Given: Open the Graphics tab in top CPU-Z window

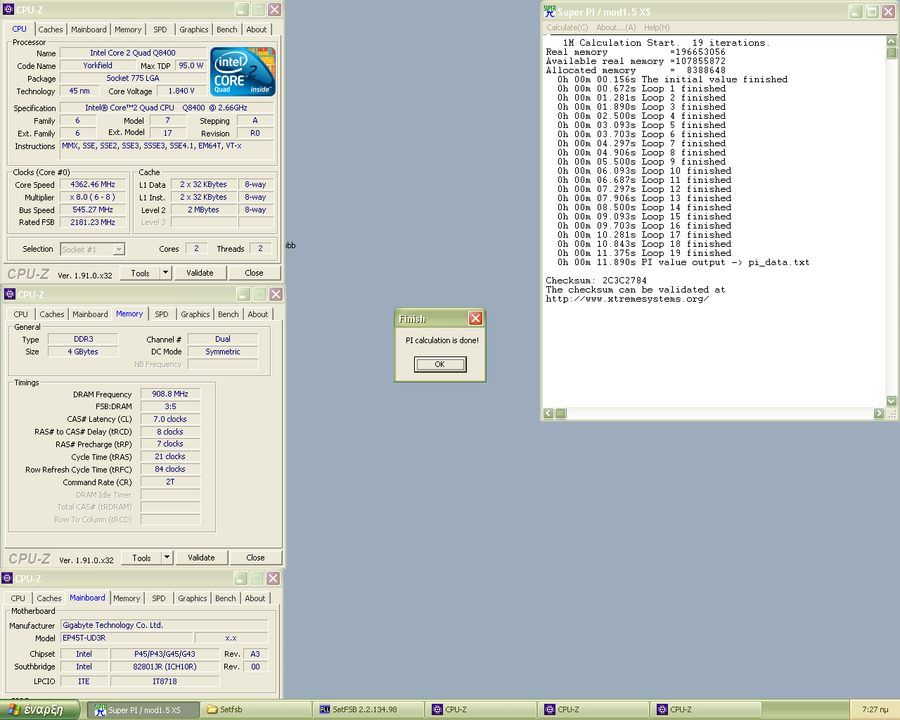Looking at the screenshot, I should [193, 29].
